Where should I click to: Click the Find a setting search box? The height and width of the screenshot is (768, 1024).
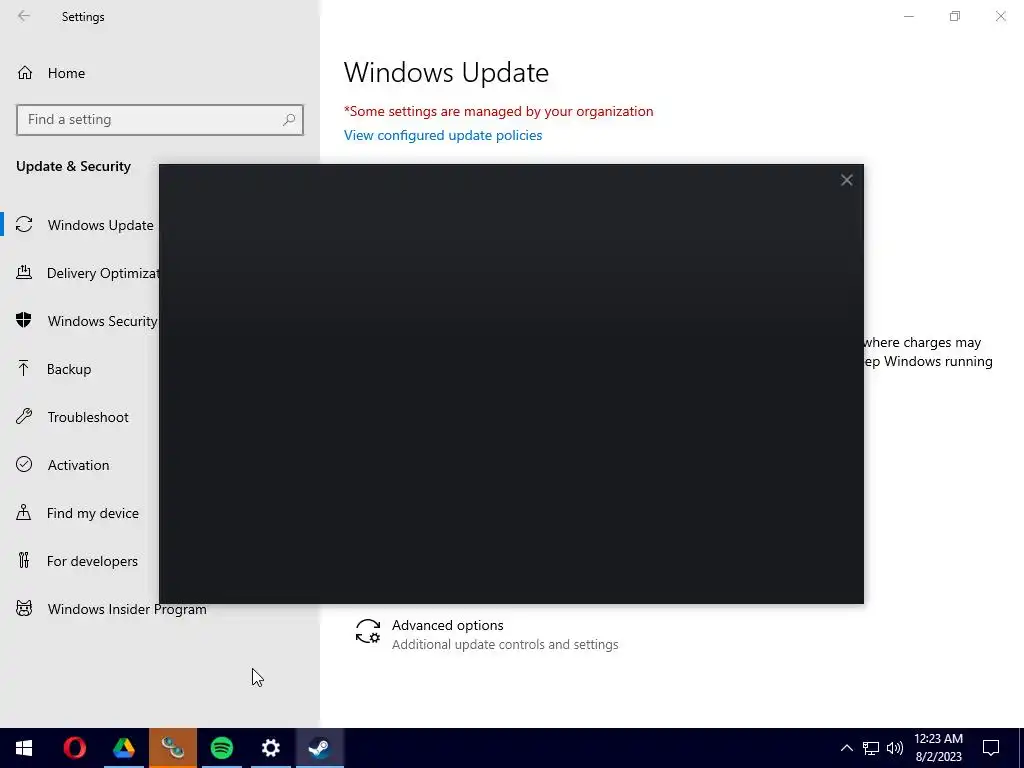(160, 120)
